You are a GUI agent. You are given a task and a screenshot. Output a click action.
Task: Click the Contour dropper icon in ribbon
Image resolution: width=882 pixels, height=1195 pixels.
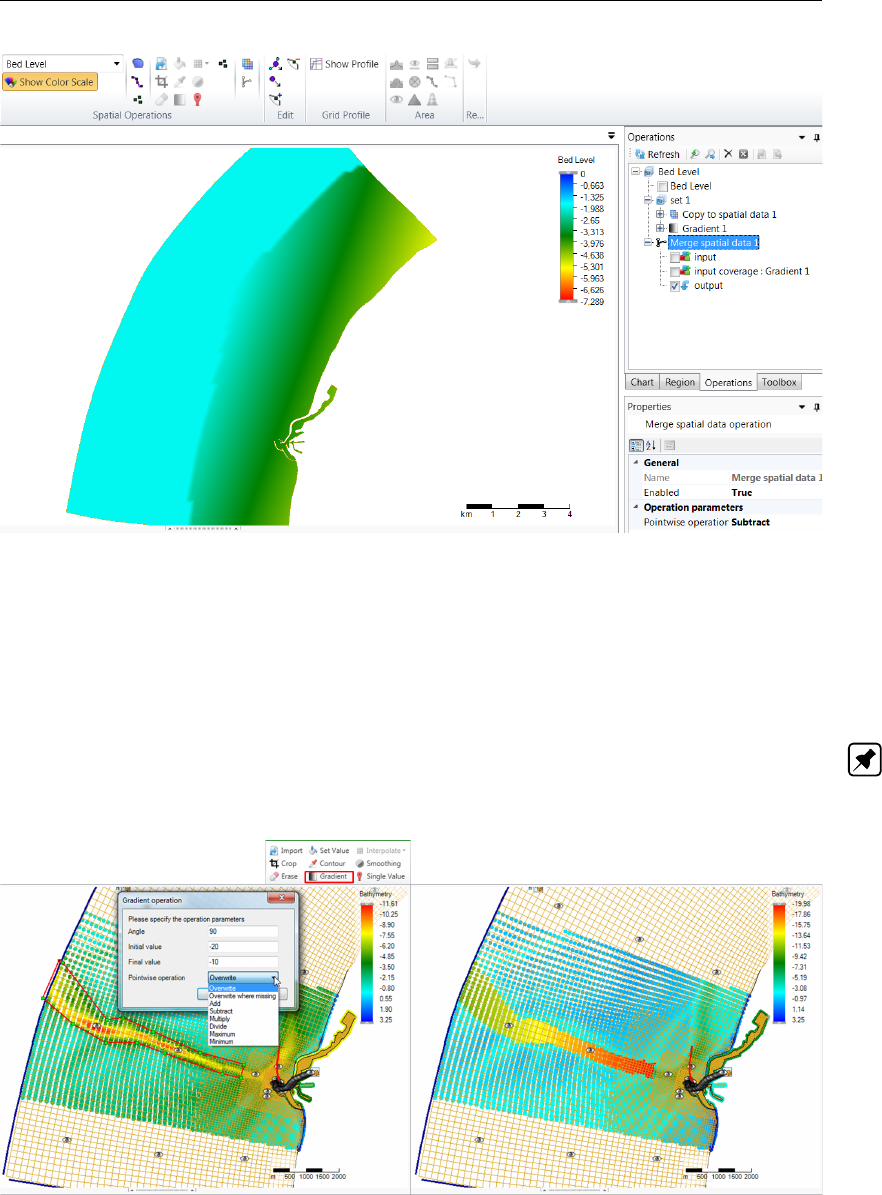180,82
